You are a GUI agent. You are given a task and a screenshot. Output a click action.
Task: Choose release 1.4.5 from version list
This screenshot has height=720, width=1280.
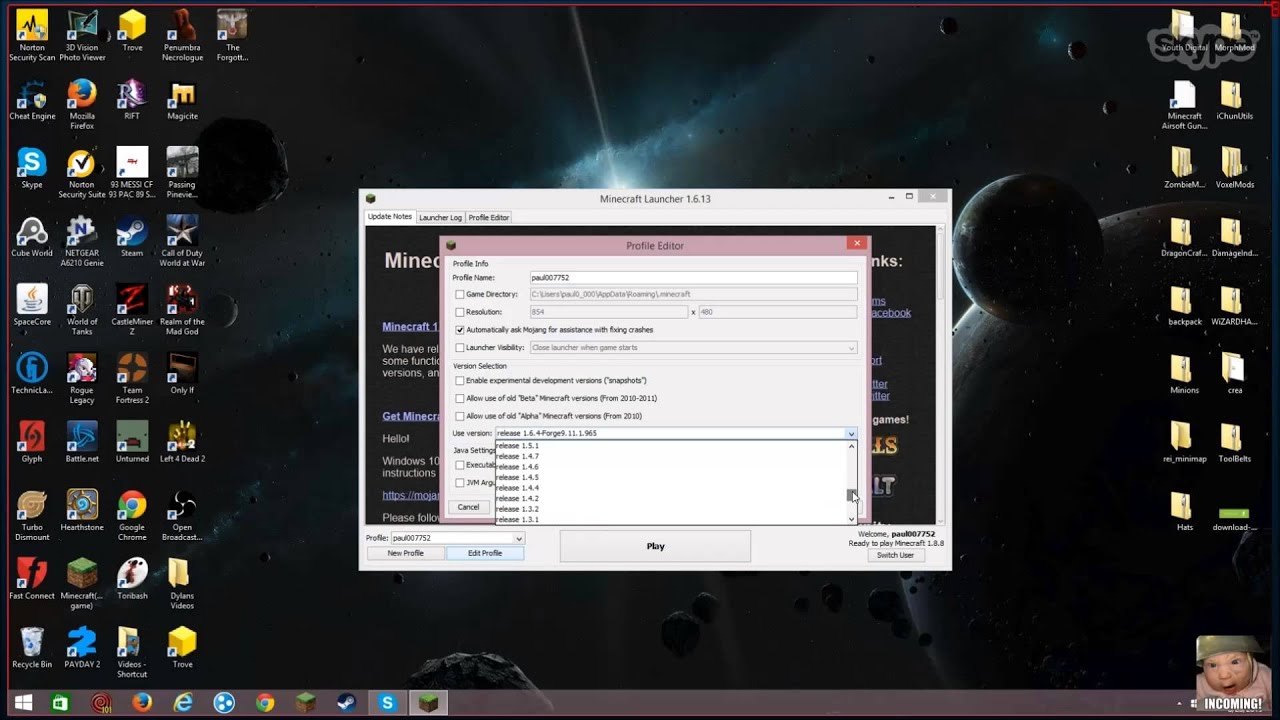pos(671,477)
